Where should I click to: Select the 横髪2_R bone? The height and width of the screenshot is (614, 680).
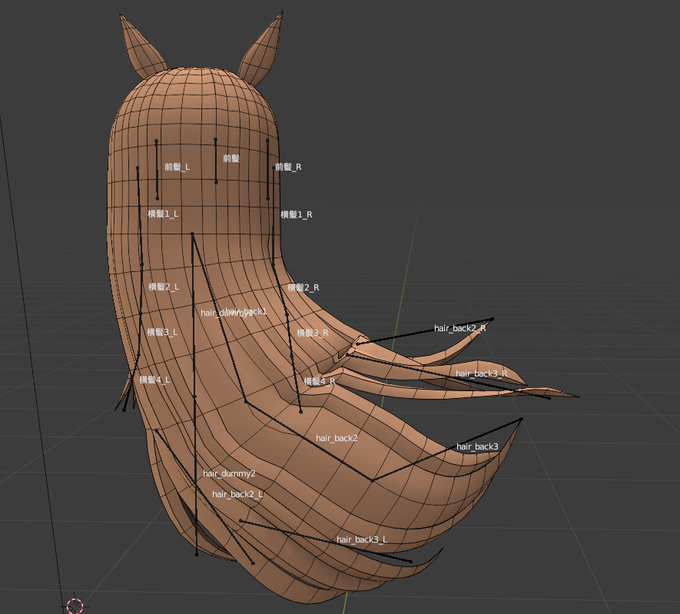coord(304,287)
